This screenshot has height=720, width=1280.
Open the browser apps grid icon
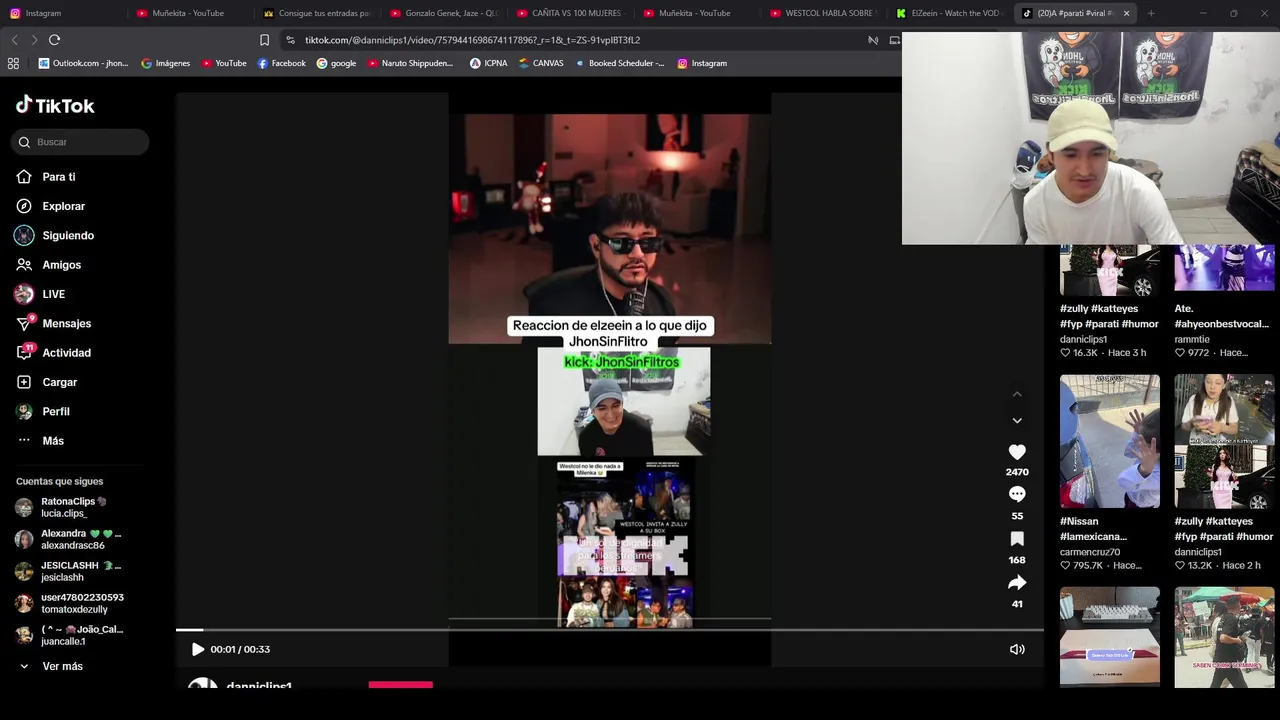pos(13,63)
